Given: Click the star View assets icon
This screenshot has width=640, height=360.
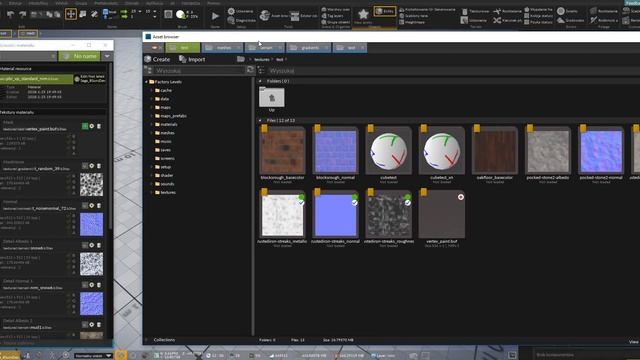Looking at the screenshot, I should point(363,15).
